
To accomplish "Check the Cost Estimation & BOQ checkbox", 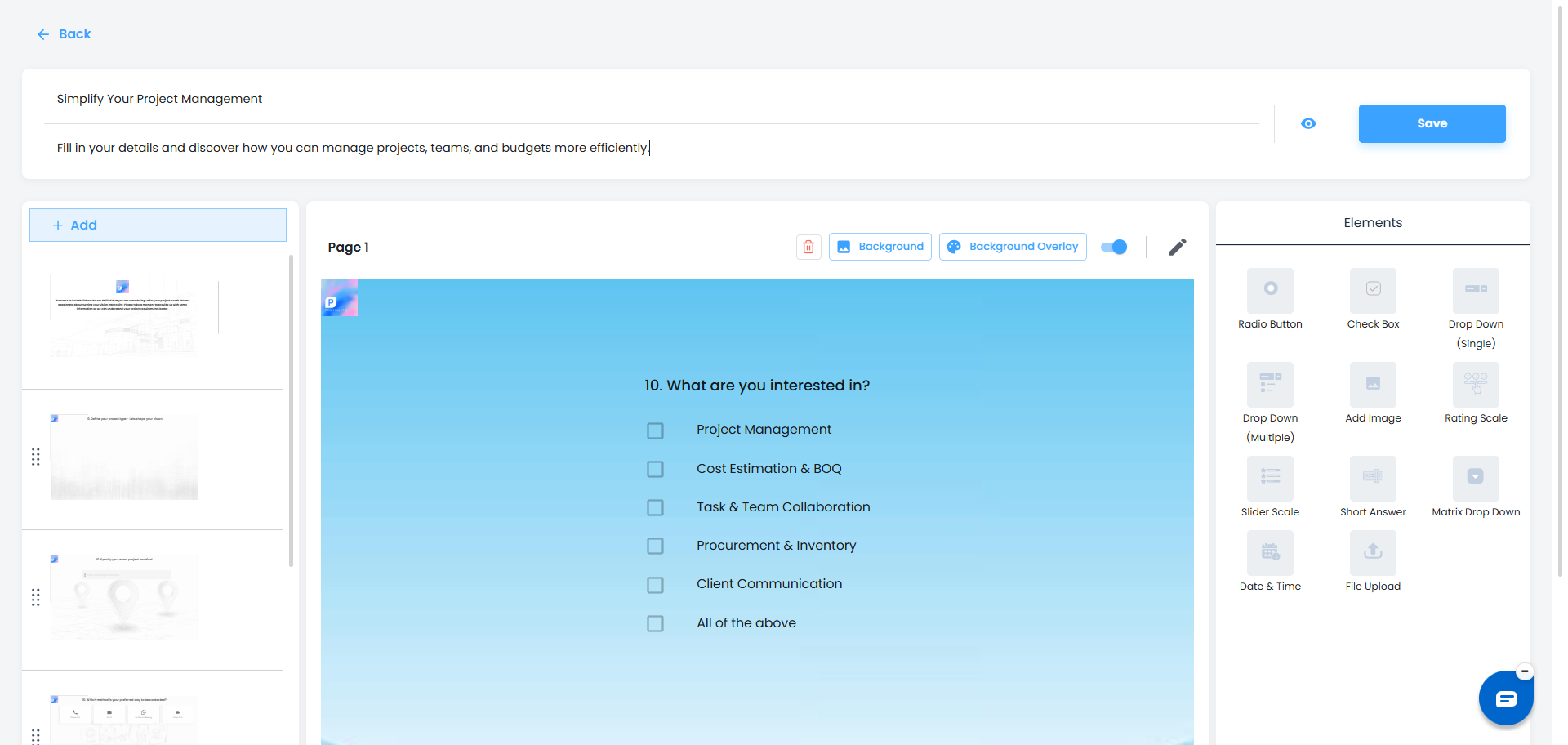I will (655, 469).
